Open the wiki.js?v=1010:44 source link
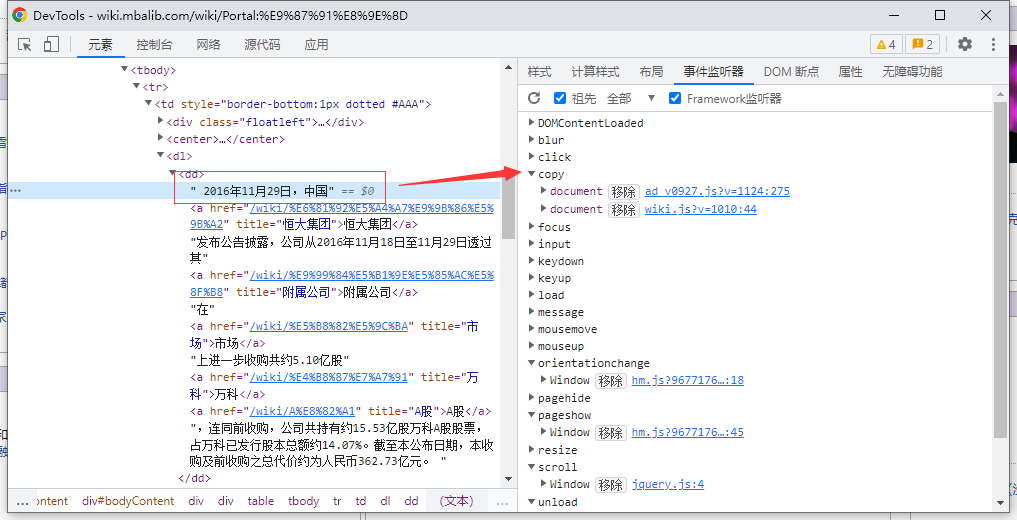 (700, 209)
